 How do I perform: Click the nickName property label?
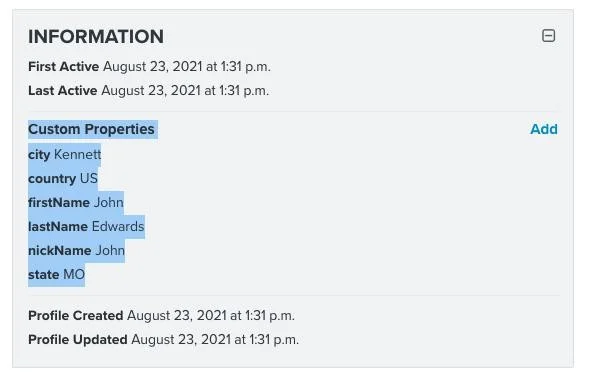pyautogui.click(x=60, y=251)
